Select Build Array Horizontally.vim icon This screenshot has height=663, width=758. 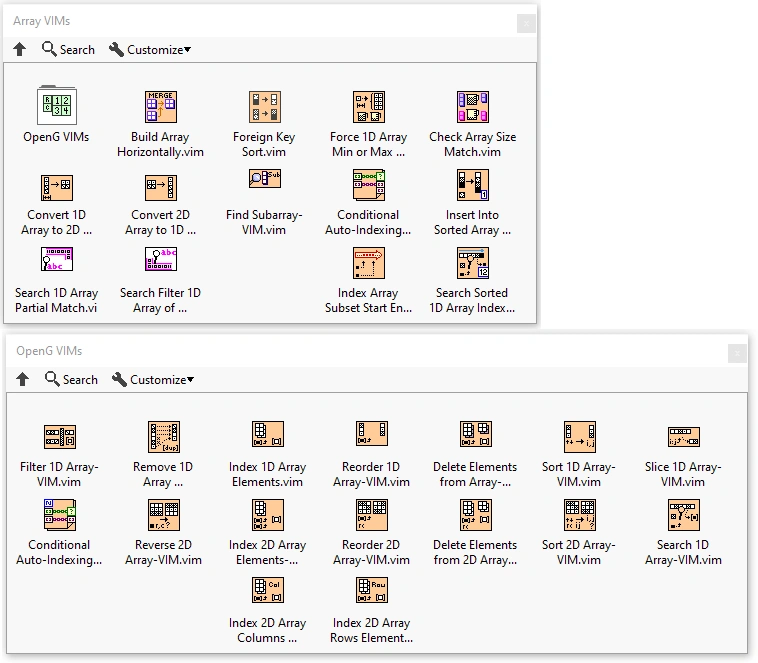161,106
